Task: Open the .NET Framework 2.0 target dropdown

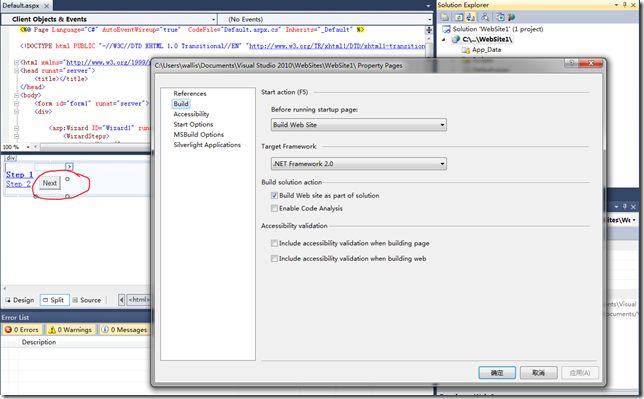Action: [359, 164]
